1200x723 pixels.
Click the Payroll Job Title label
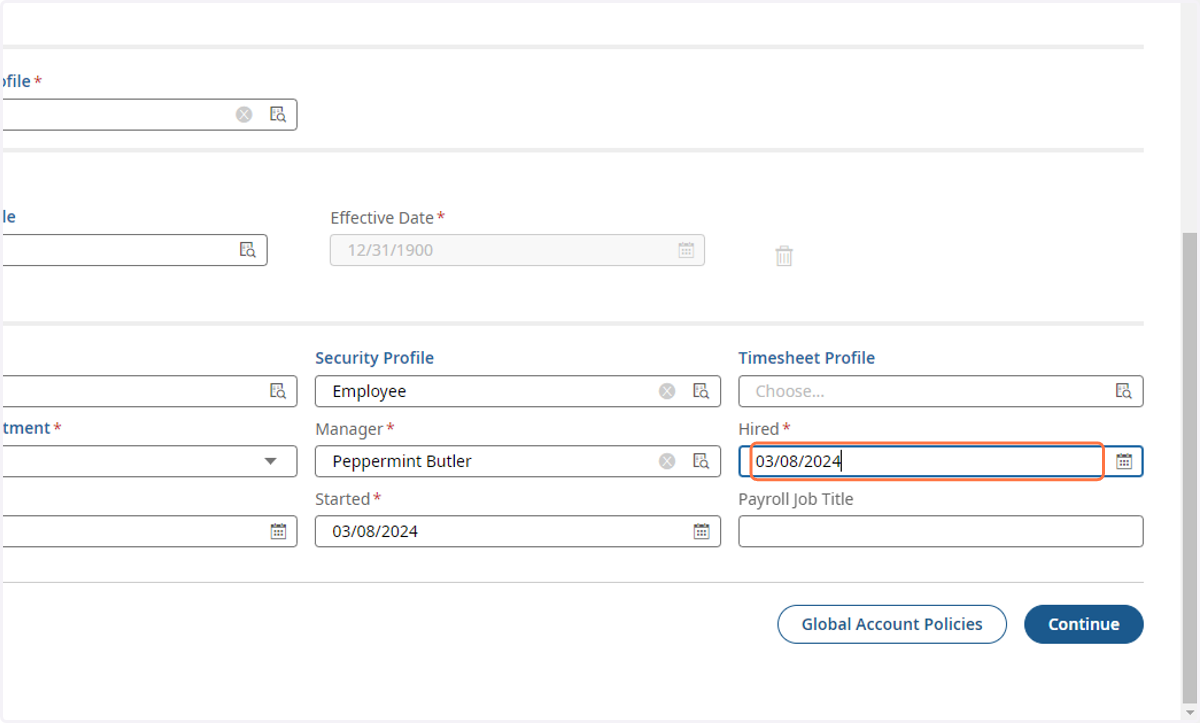coord(796,498)
